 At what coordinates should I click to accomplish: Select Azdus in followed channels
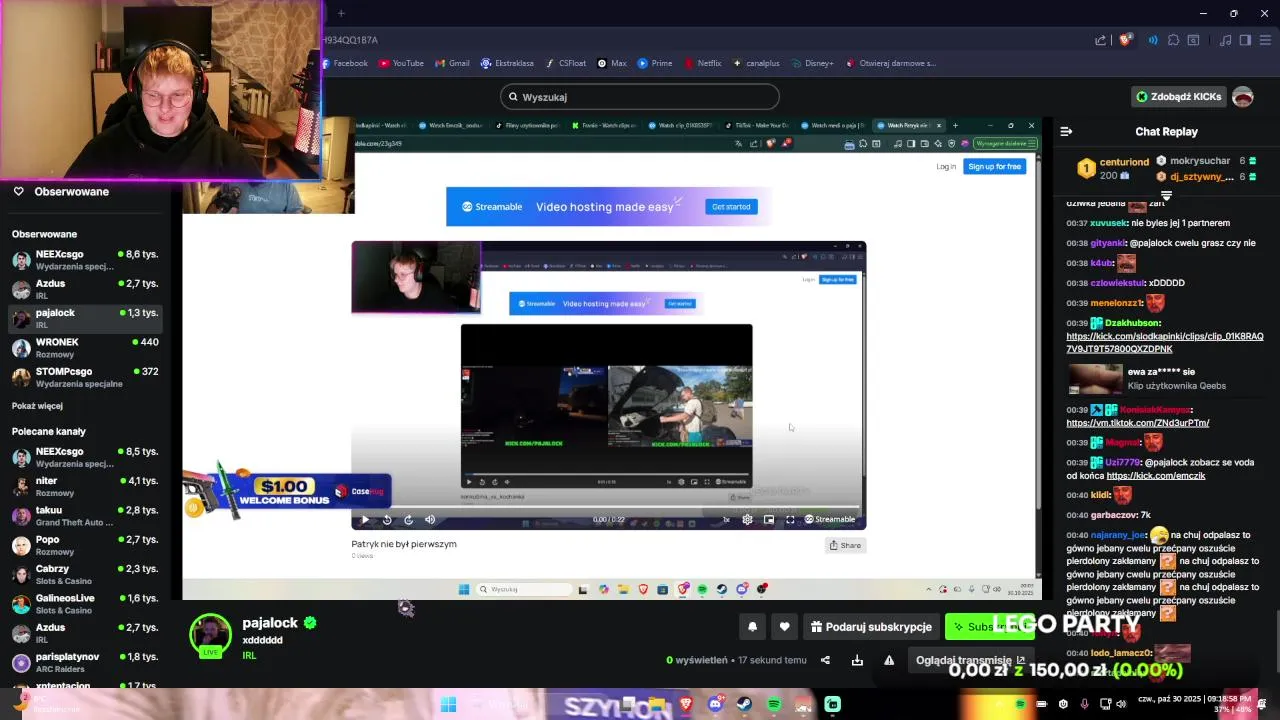pos(84,289)
